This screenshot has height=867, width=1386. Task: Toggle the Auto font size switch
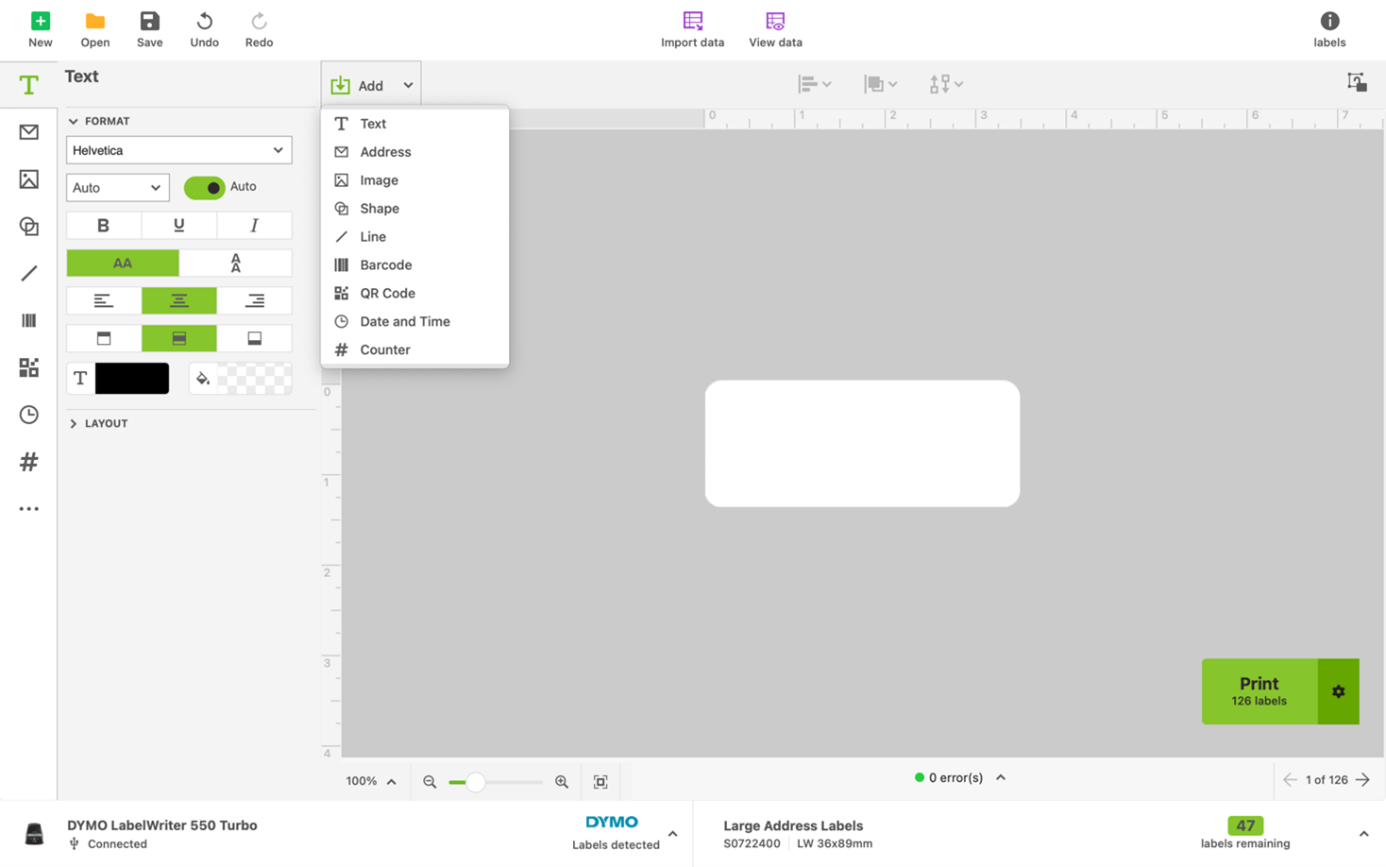point(205,188)
